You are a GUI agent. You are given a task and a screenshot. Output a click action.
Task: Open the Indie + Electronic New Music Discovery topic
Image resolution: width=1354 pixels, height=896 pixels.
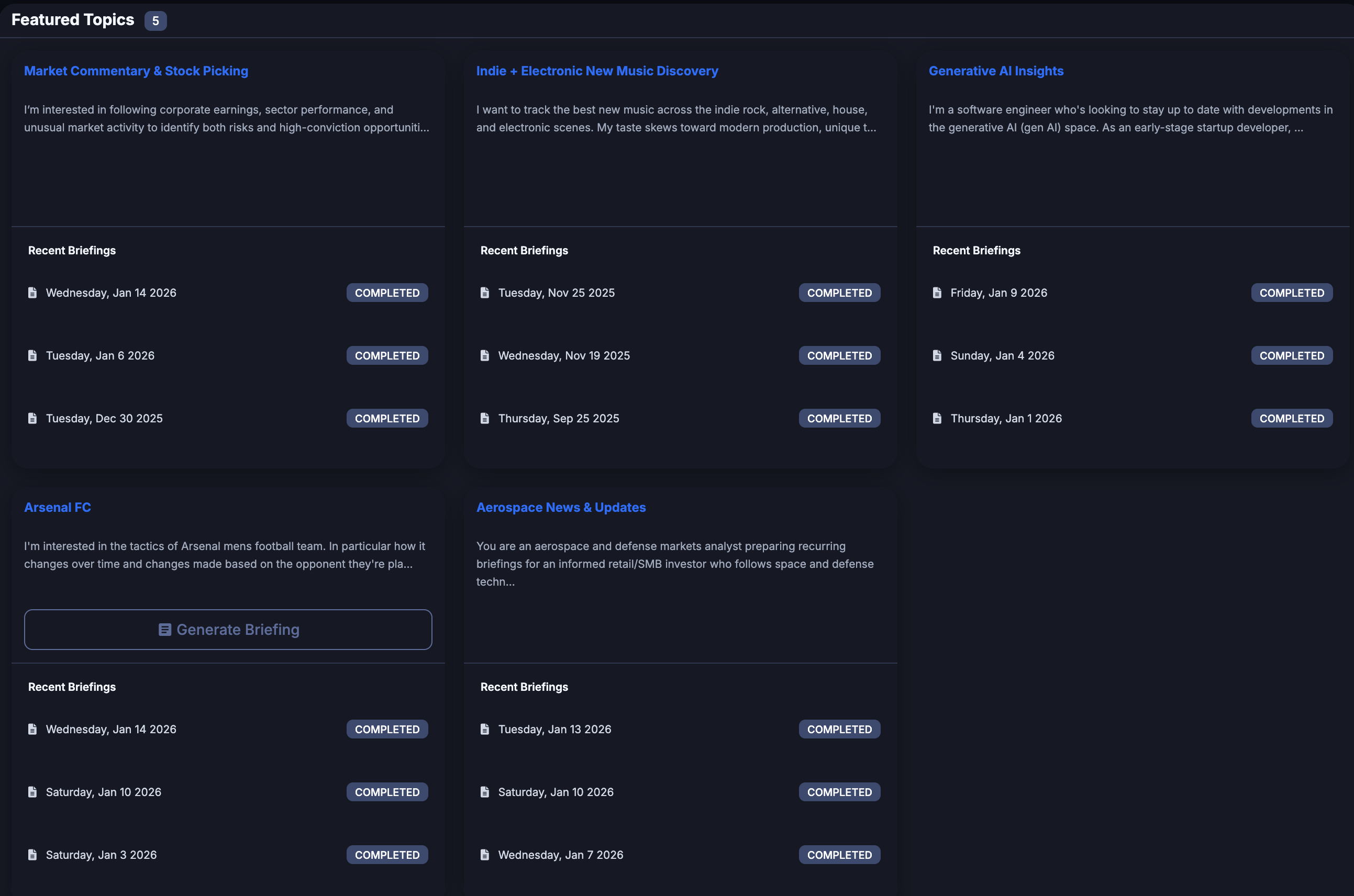click(597, 71)
